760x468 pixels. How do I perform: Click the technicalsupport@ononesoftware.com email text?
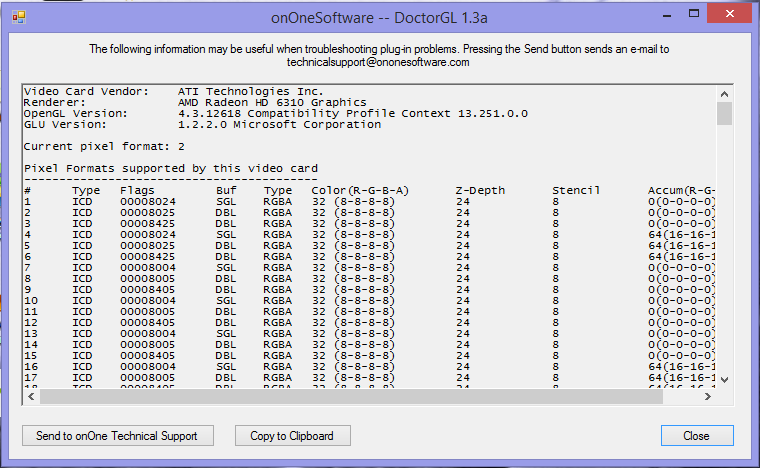tap(378, 62)
